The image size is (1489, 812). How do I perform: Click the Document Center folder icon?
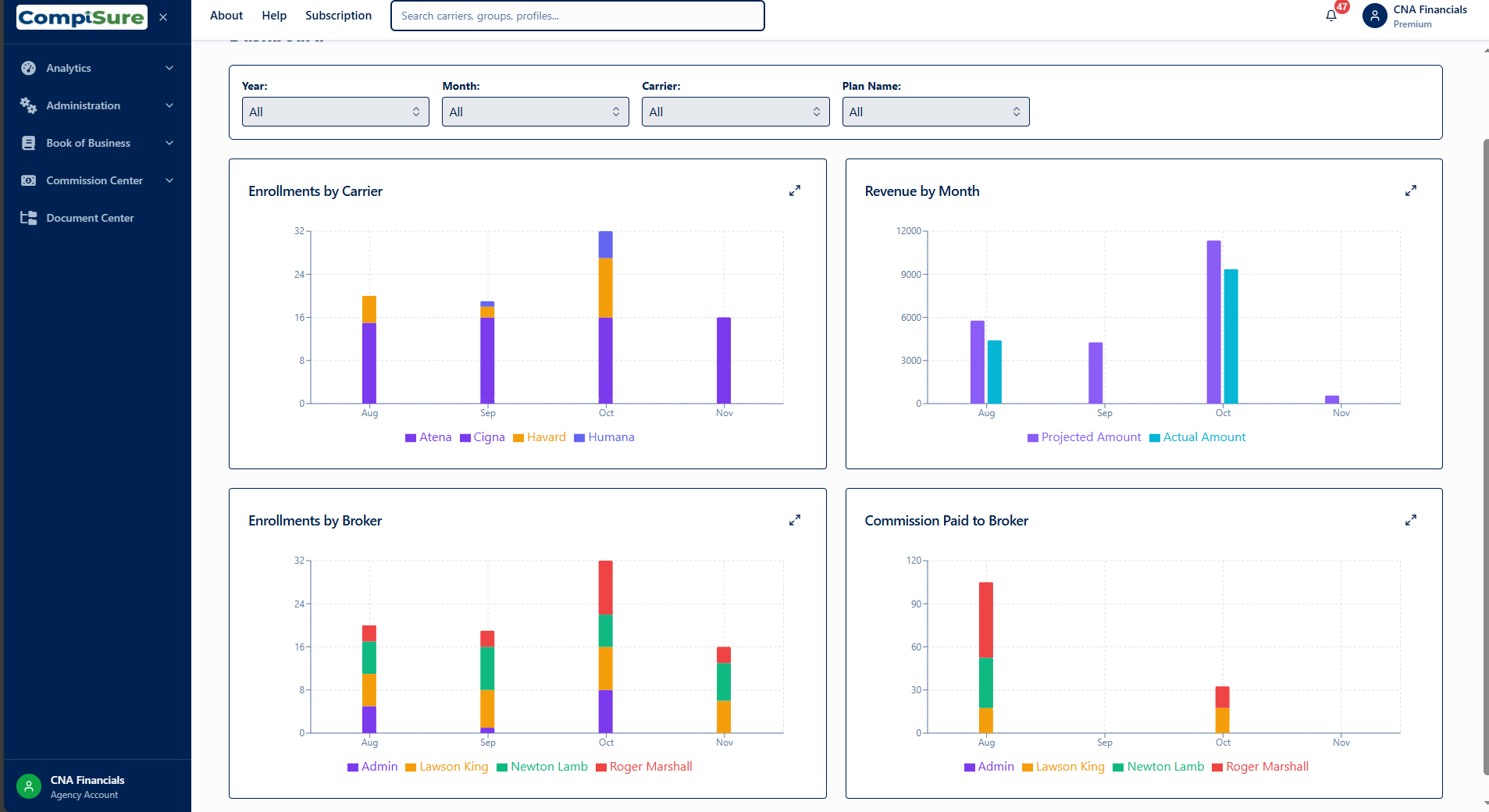(29, 218)
